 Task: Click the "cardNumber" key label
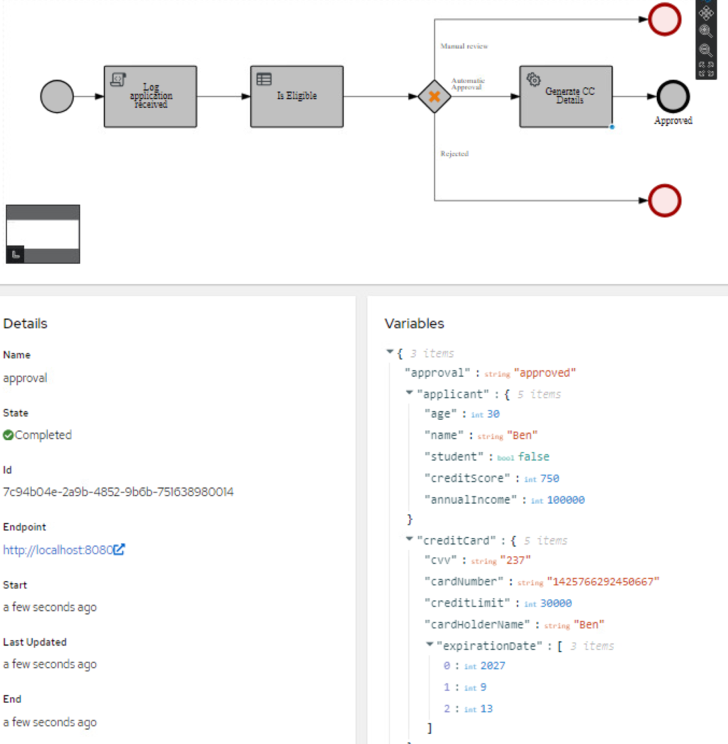point(464,582)
